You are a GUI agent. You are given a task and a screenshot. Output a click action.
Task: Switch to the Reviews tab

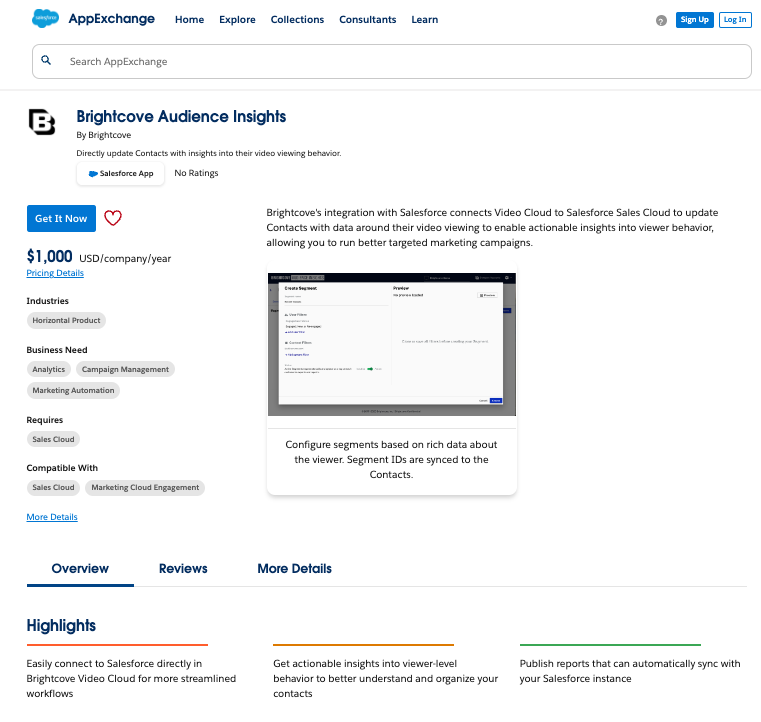tap(183, 568)
